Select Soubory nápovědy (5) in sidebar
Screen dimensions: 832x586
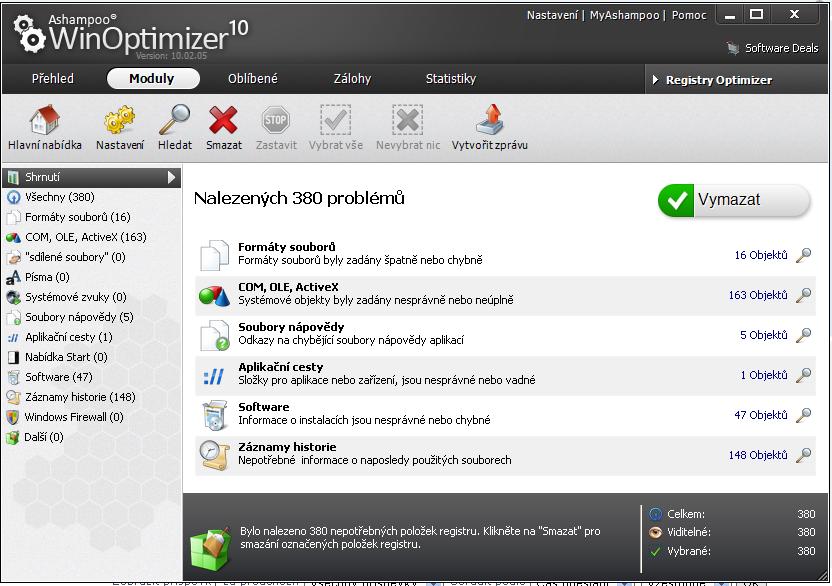[x=79, y=317]
